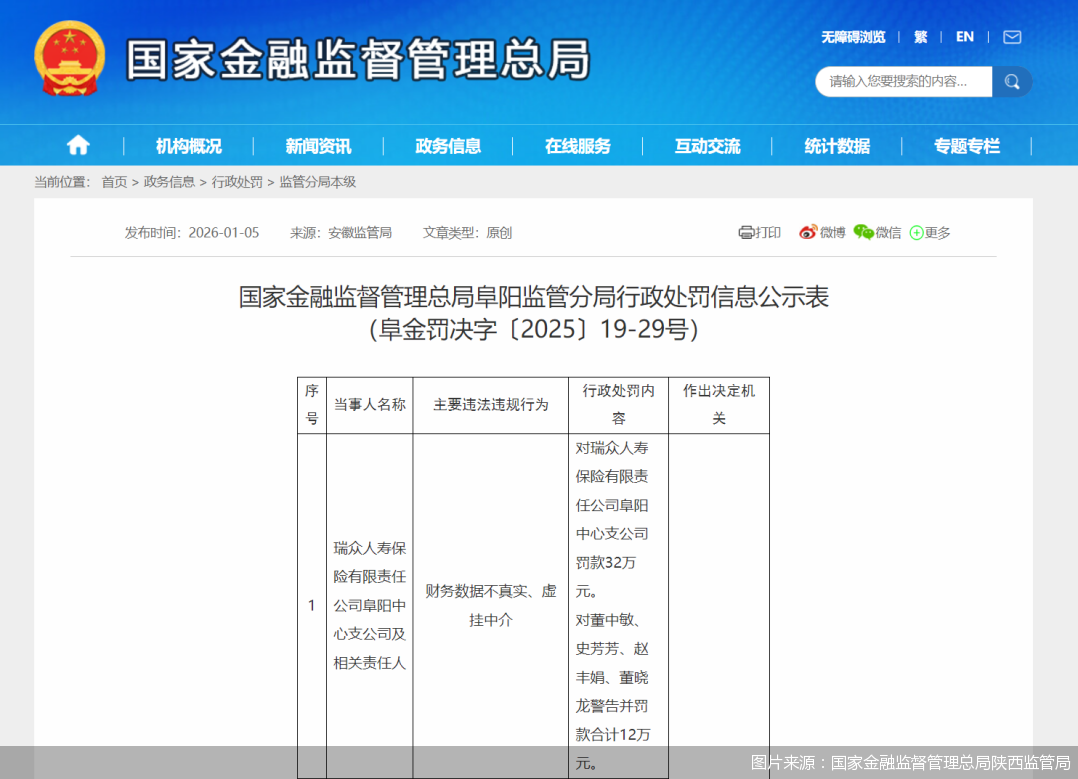Image resolution: width=1078 pixels, height=779 pixels.
Task: Switch site language to English via EN
Action: point(965,36)
